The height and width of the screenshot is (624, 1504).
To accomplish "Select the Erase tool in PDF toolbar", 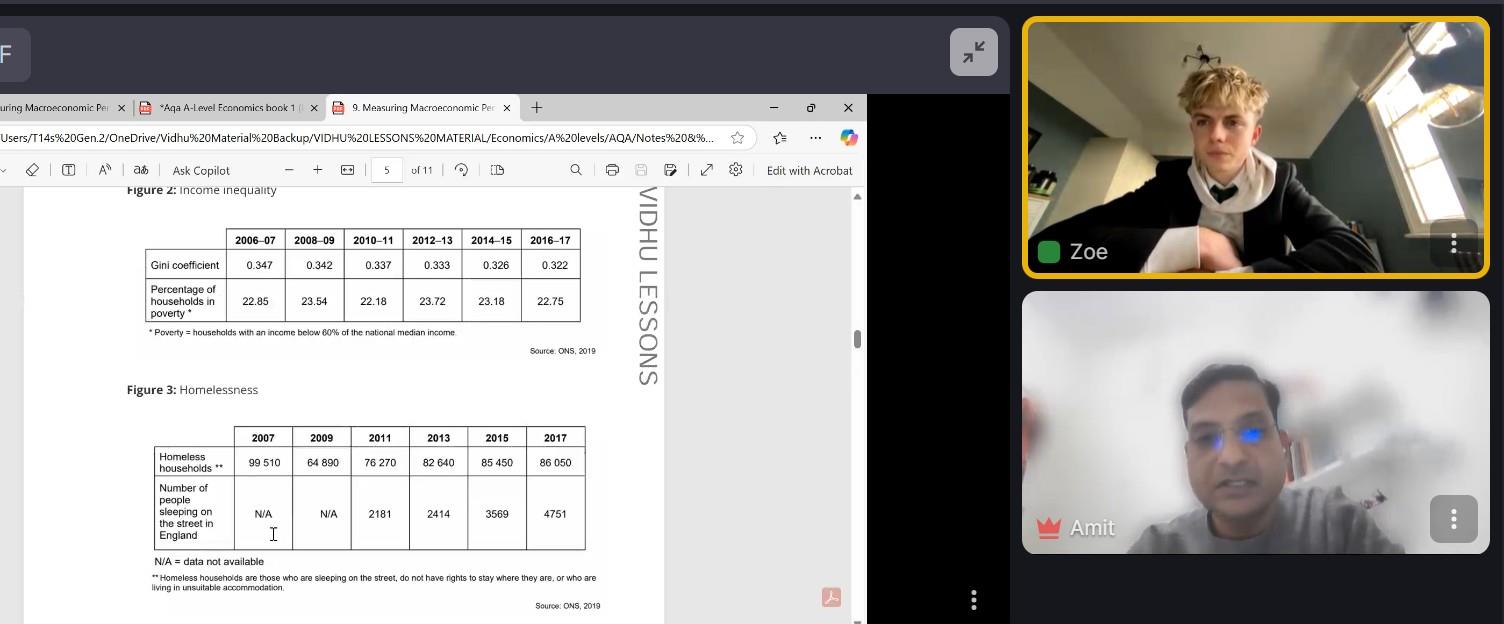I will click(x=32, y=170).
